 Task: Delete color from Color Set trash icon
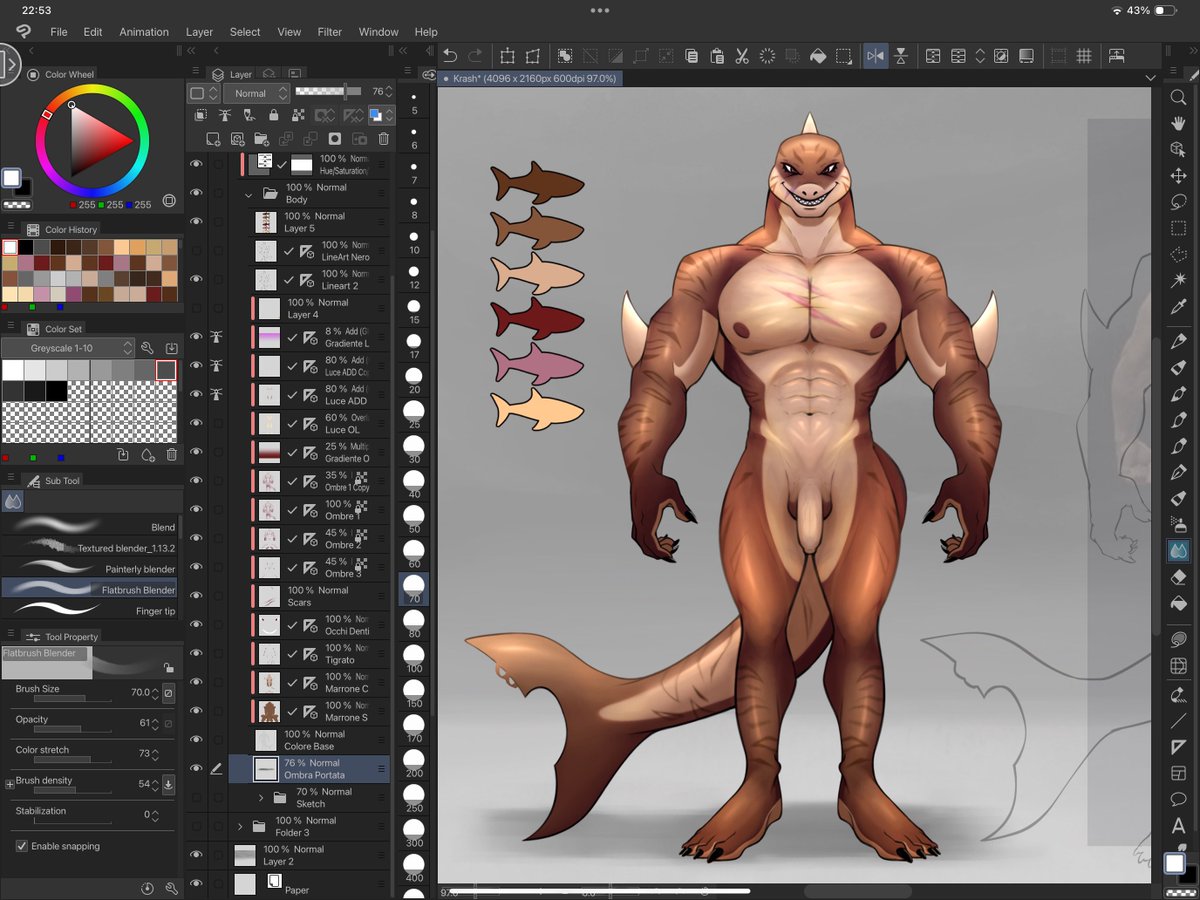172,455
